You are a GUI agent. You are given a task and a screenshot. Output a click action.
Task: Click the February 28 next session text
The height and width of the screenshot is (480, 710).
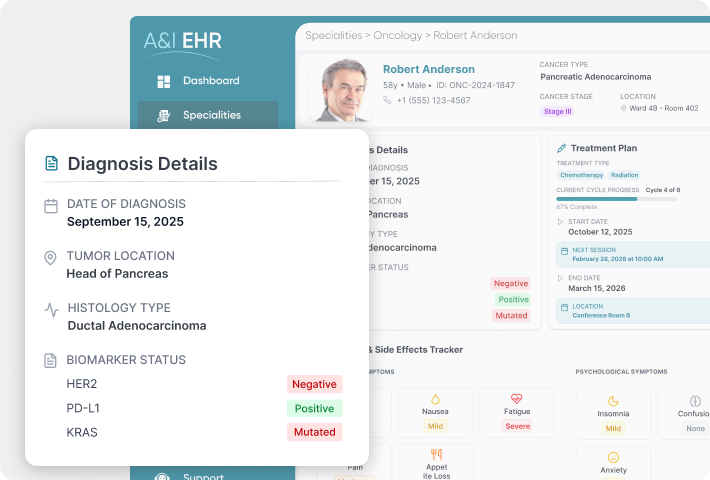(x=618, y=259)
